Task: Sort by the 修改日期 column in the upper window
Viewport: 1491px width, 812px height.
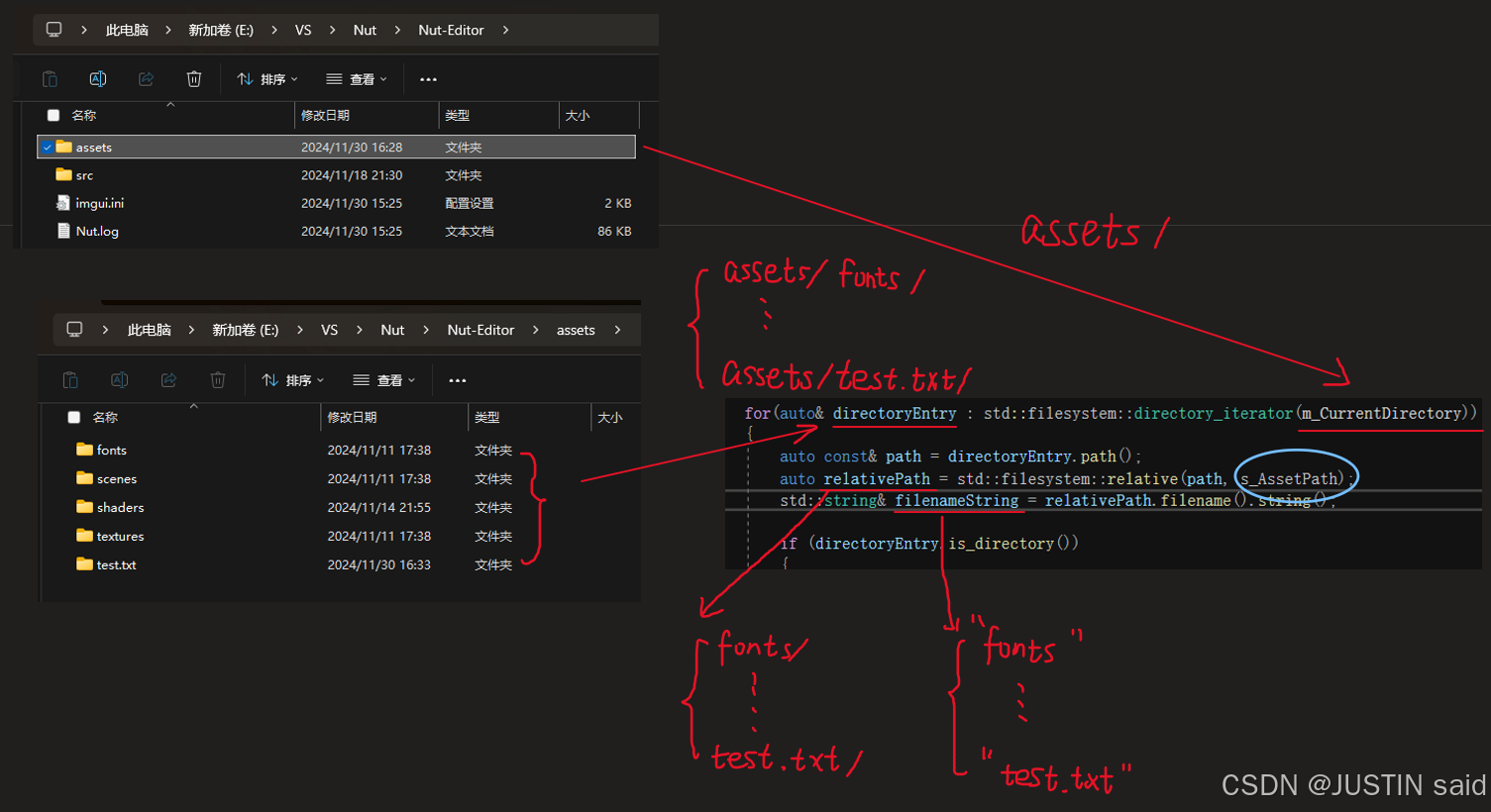Action: point(326,116)
